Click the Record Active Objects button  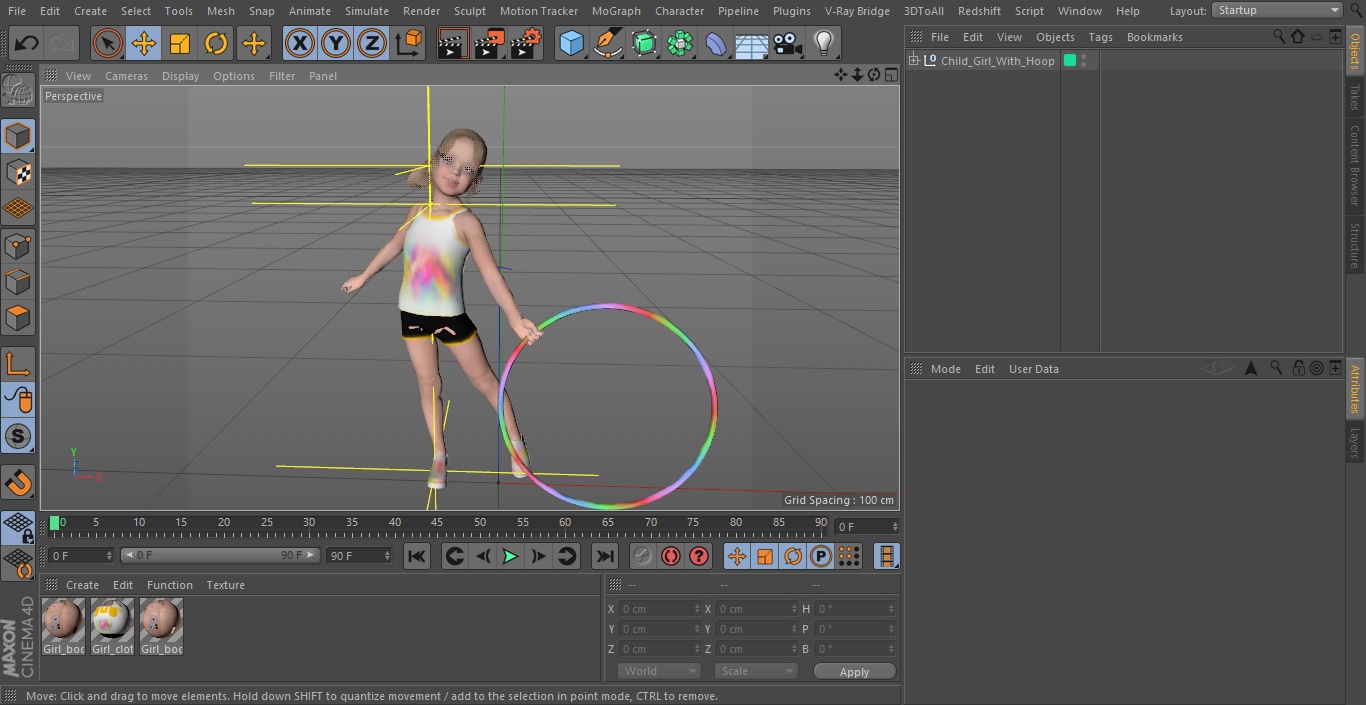642,556
